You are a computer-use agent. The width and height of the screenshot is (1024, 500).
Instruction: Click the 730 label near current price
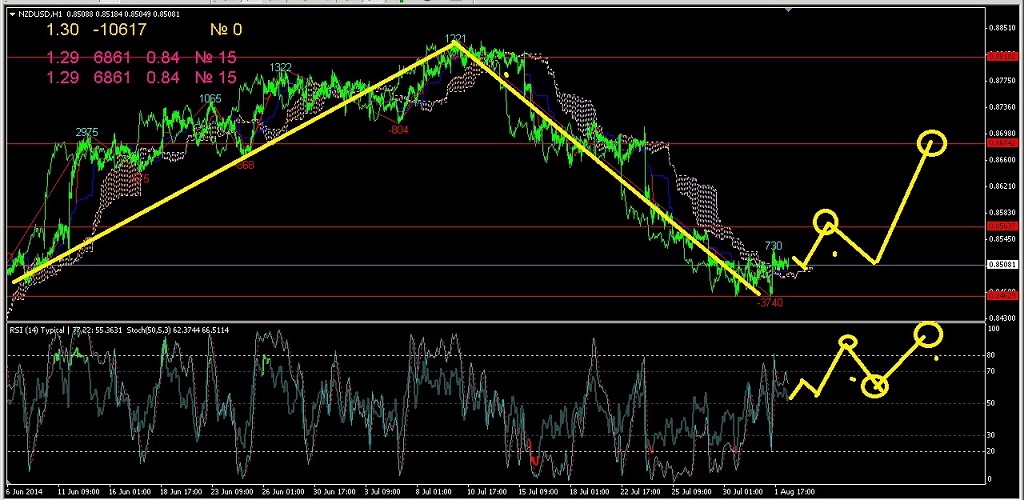773,246
